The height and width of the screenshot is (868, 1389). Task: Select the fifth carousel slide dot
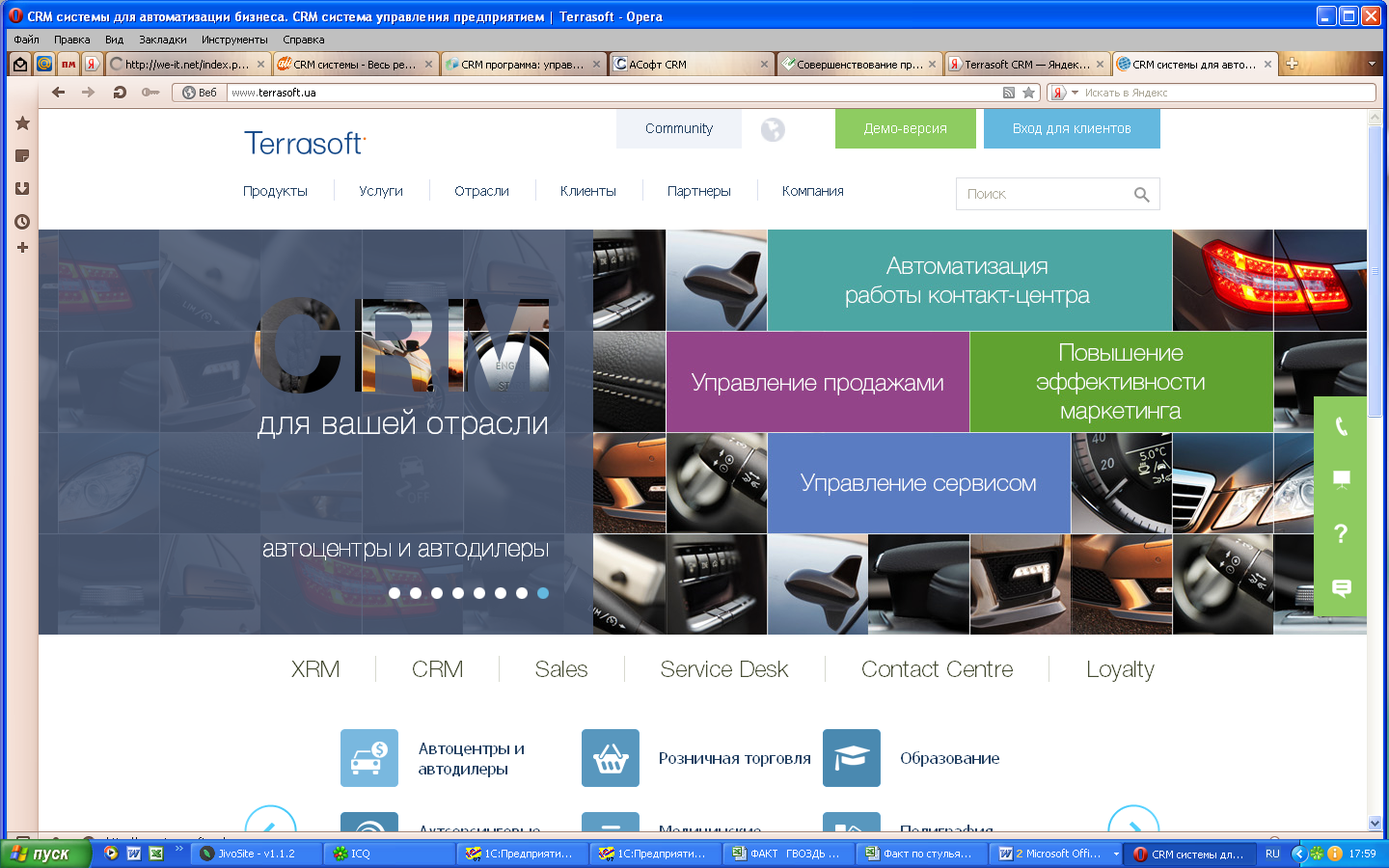[x=479, y=593]
